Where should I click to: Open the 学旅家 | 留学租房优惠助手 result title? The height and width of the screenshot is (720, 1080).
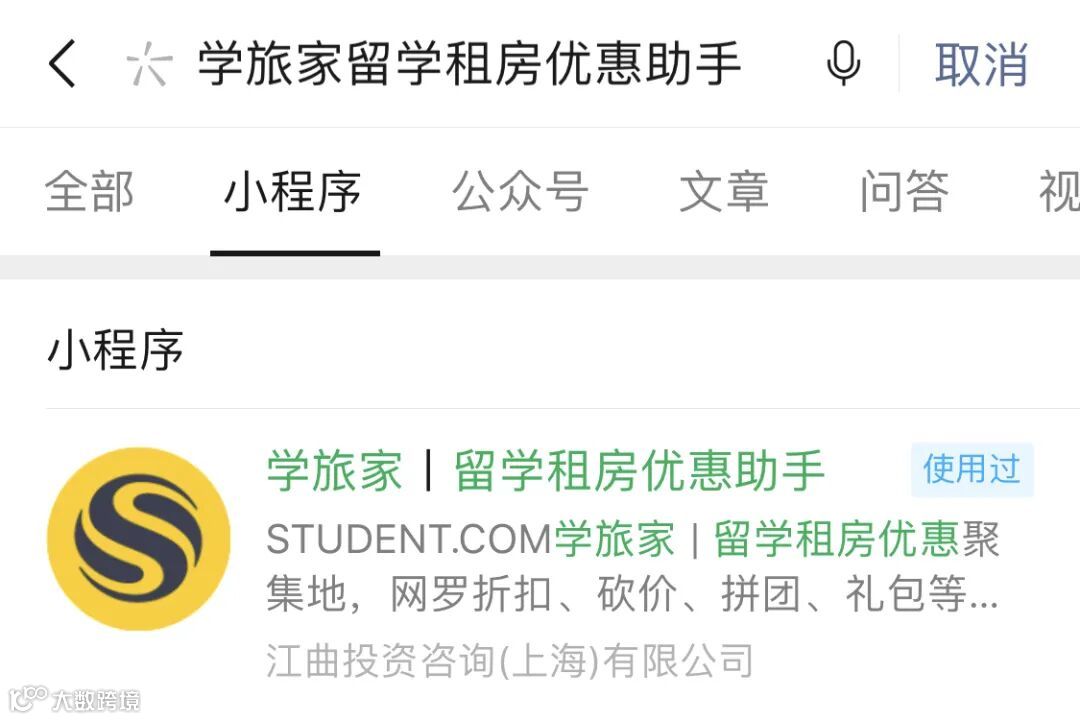pos(546,471)
